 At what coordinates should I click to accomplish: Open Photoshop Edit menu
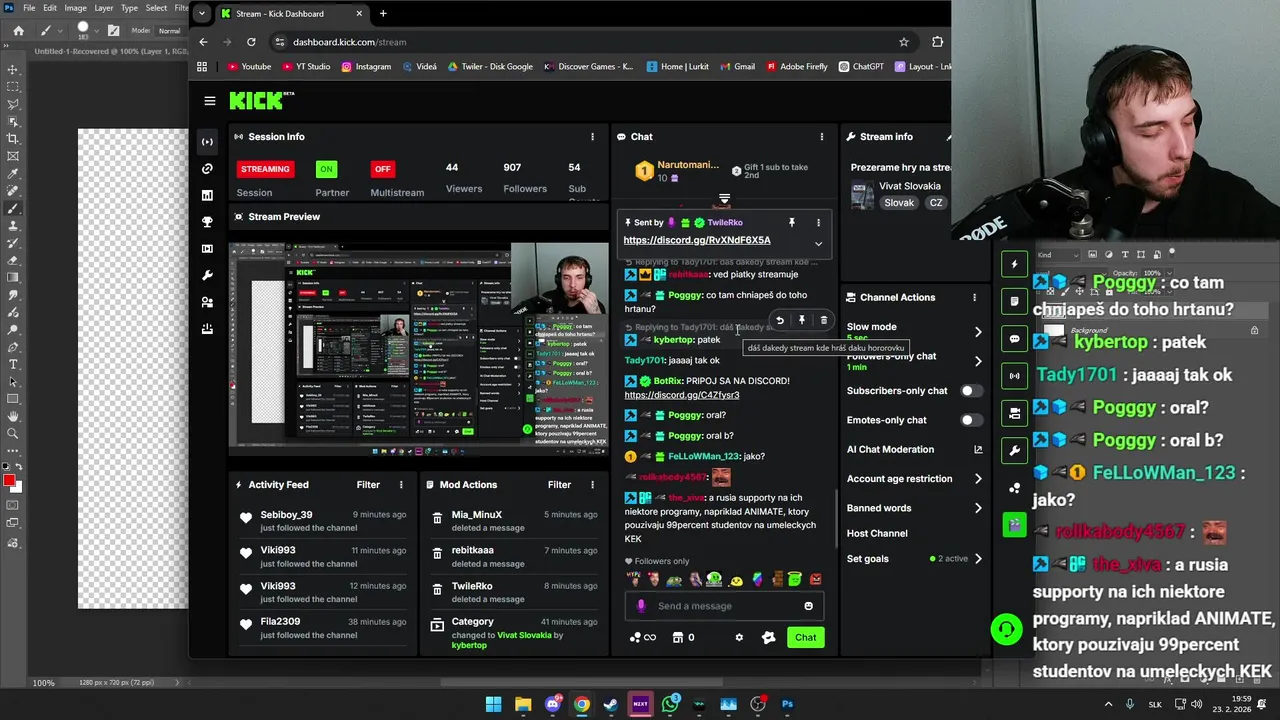click(x=50, y=8)
